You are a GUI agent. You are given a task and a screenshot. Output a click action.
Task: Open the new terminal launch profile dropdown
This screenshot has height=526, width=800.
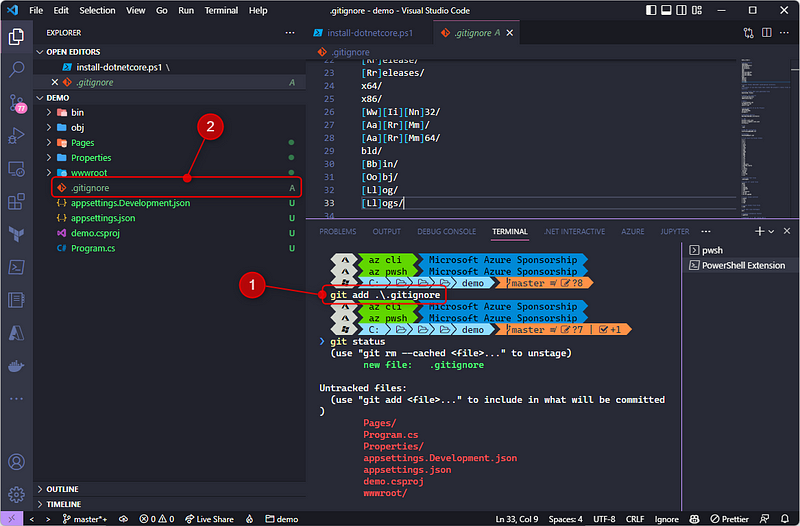pyautogui.click(x=771, y=231)
